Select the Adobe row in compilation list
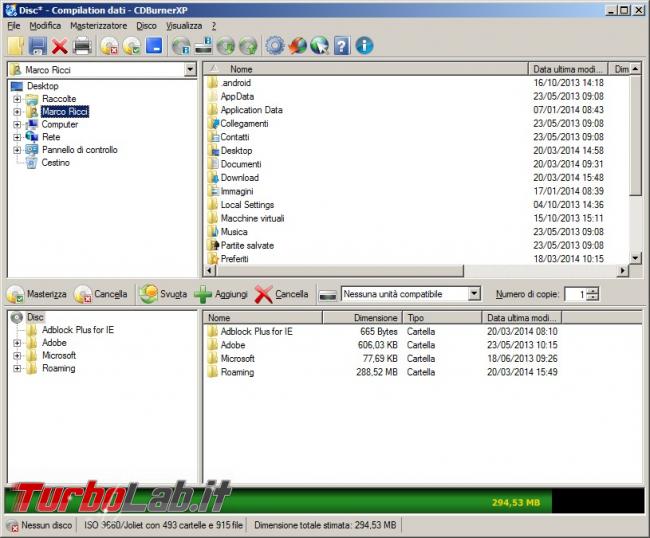Screen dimensions: 650x538 383,345
